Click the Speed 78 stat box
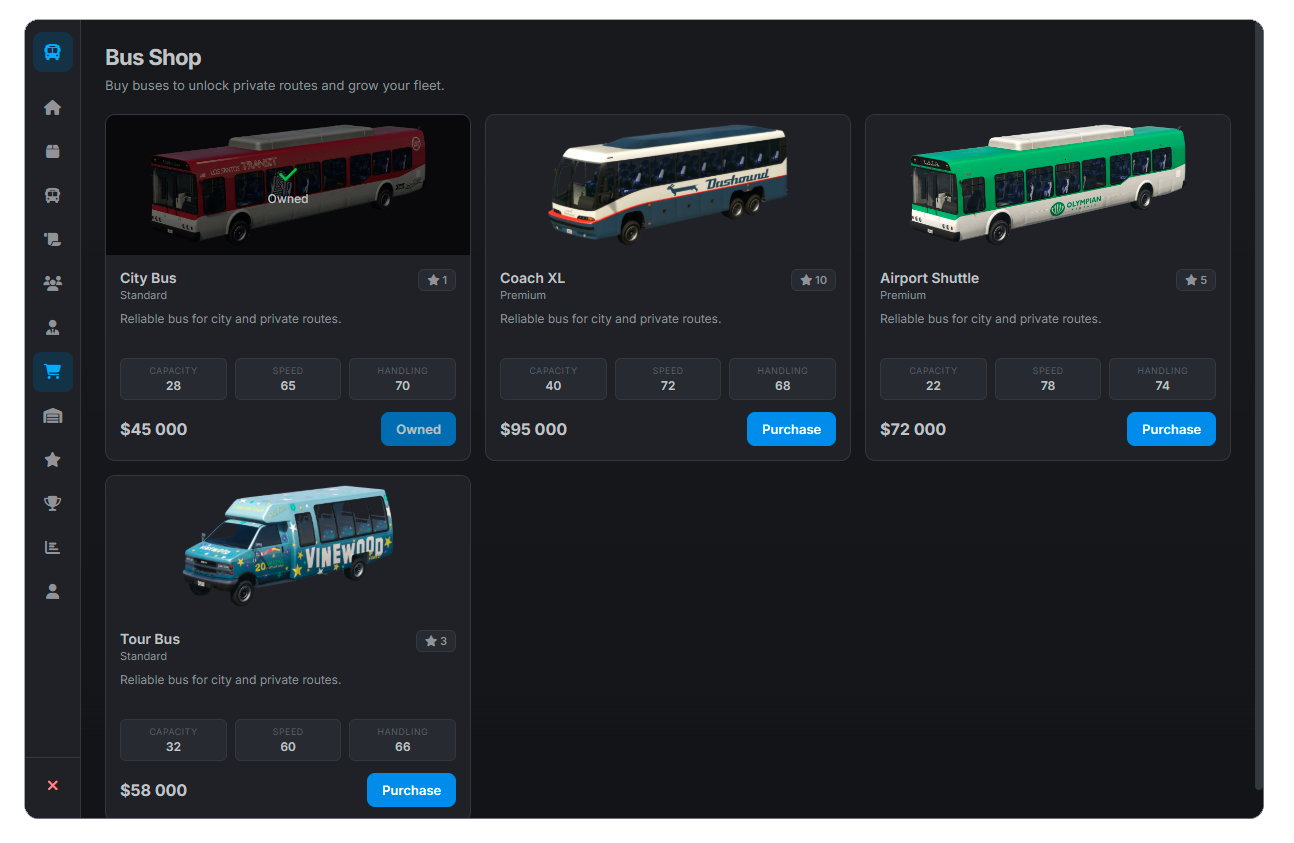Viewport: 1294px width, 843px height. click(1048, 379)
